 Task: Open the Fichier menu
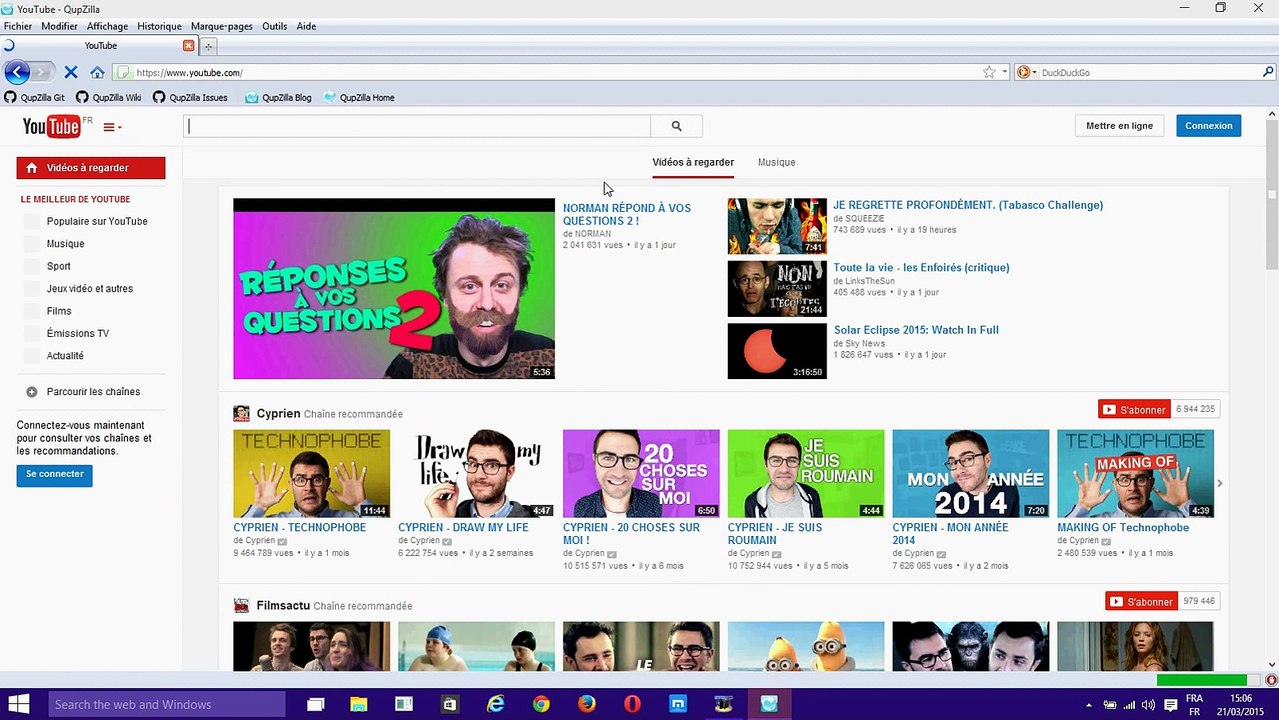pos(18,26)
